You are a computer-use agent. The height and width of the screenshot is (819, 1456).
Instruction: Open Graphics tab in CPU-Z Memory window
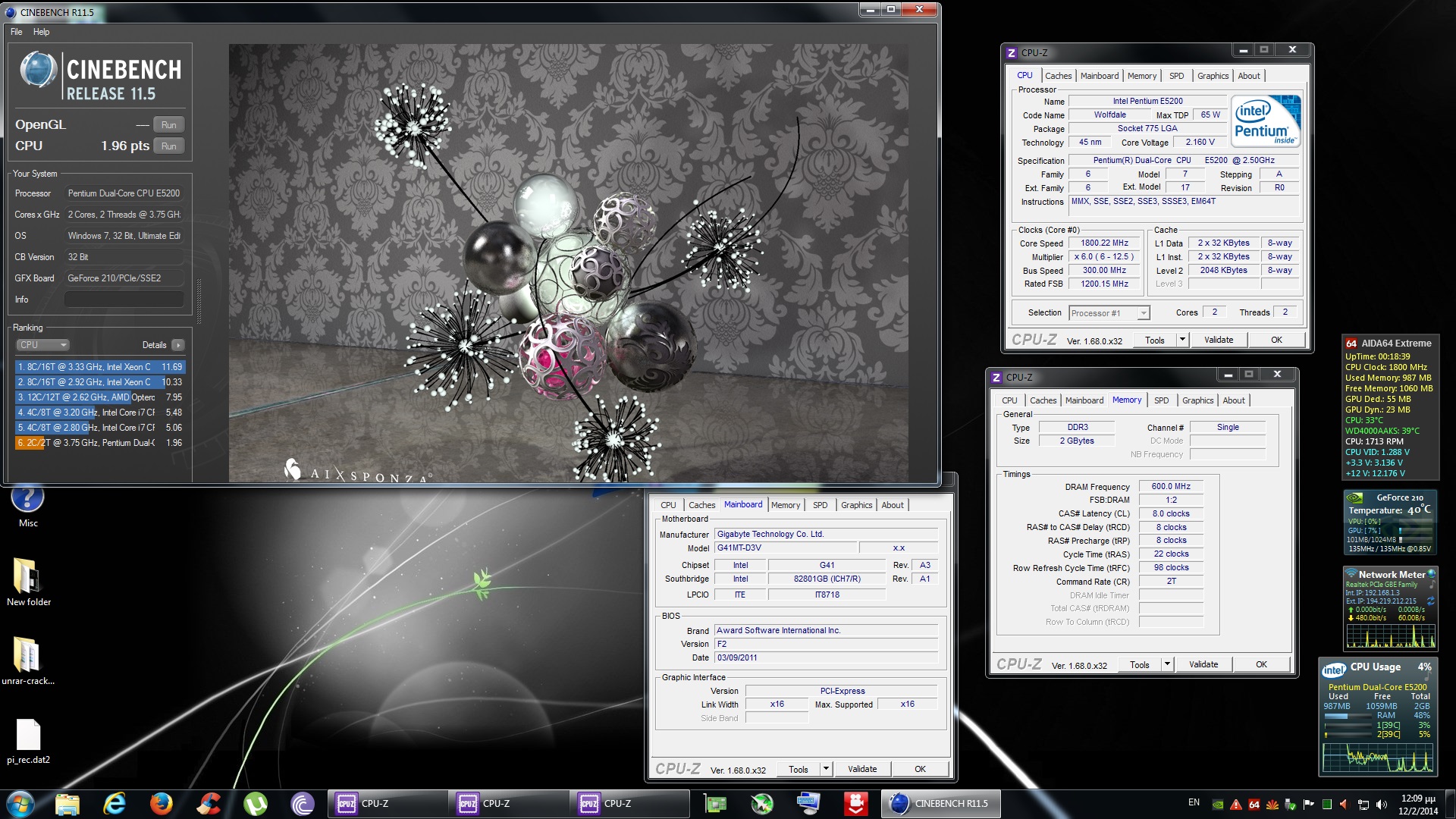tap(1197, 400)
